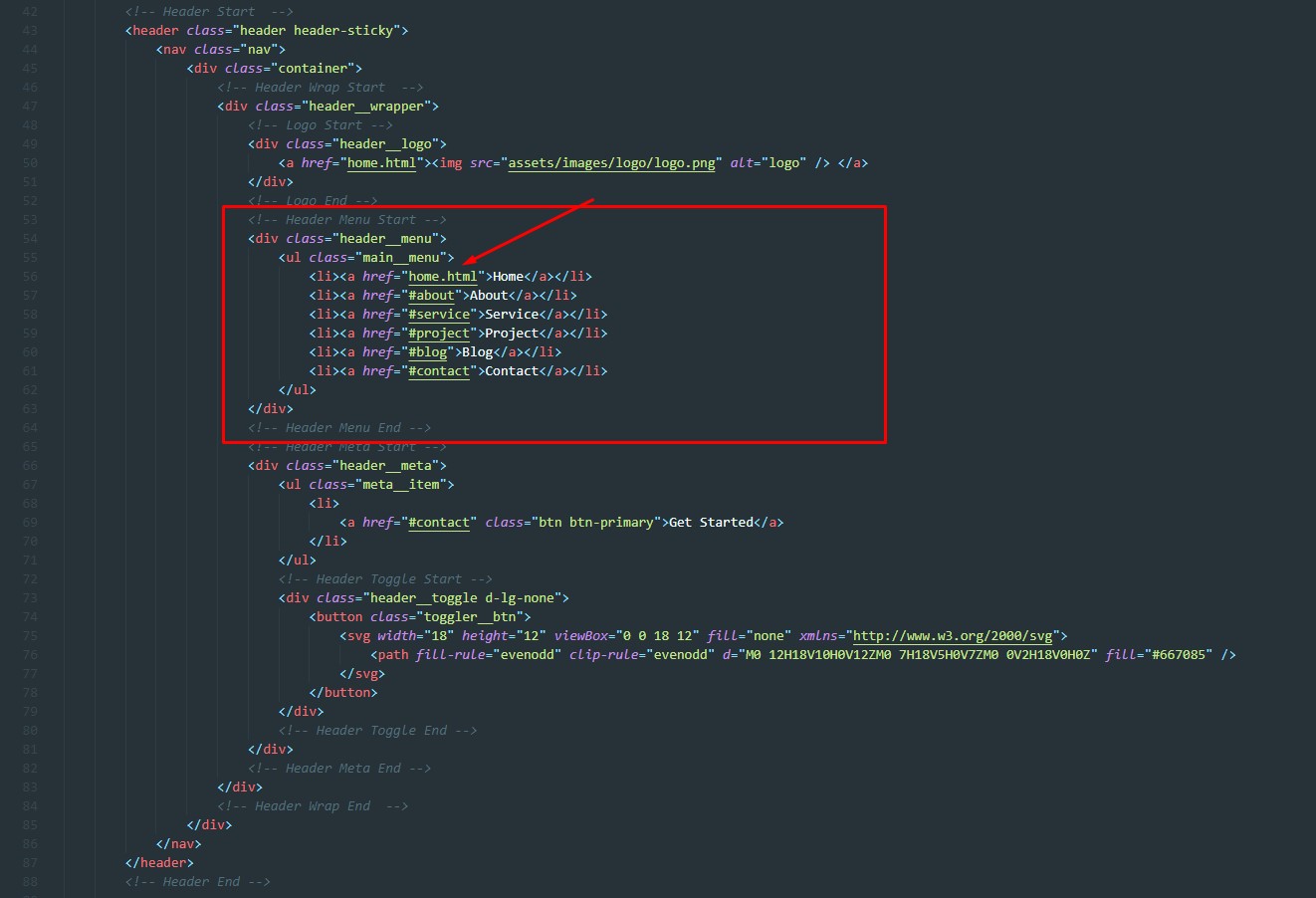1316x898 pixels.
Task: Click the closing </header> tag
Action: (159, 863)
